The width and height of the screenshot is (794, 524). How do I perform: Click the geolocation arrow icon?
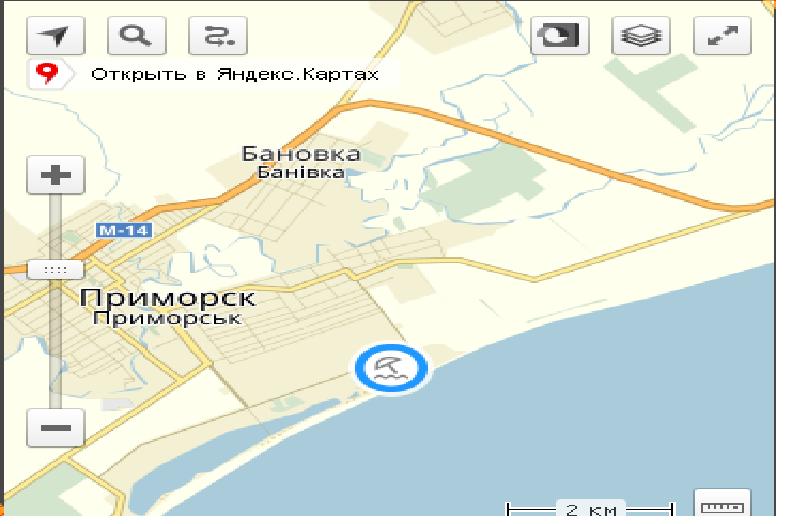pyautogui.click(x=56, y=35)
